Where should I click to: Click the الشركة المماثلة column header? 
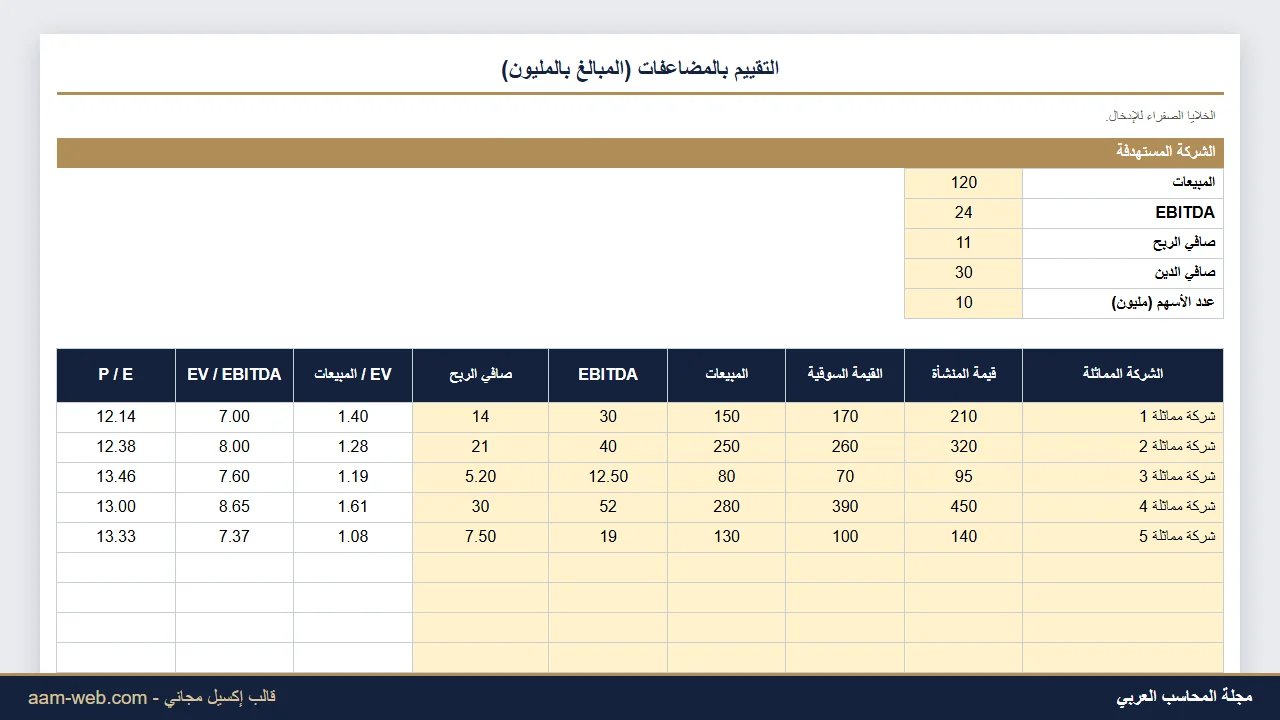point(1123,375)
